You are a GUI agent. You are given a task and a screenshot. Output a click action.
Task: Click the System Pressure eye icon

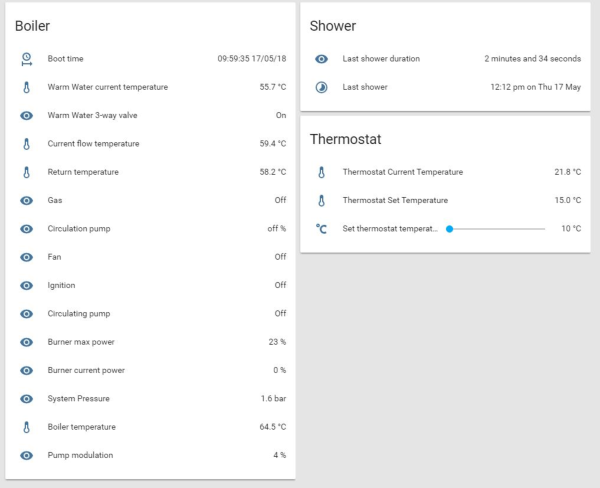[27, 399]
